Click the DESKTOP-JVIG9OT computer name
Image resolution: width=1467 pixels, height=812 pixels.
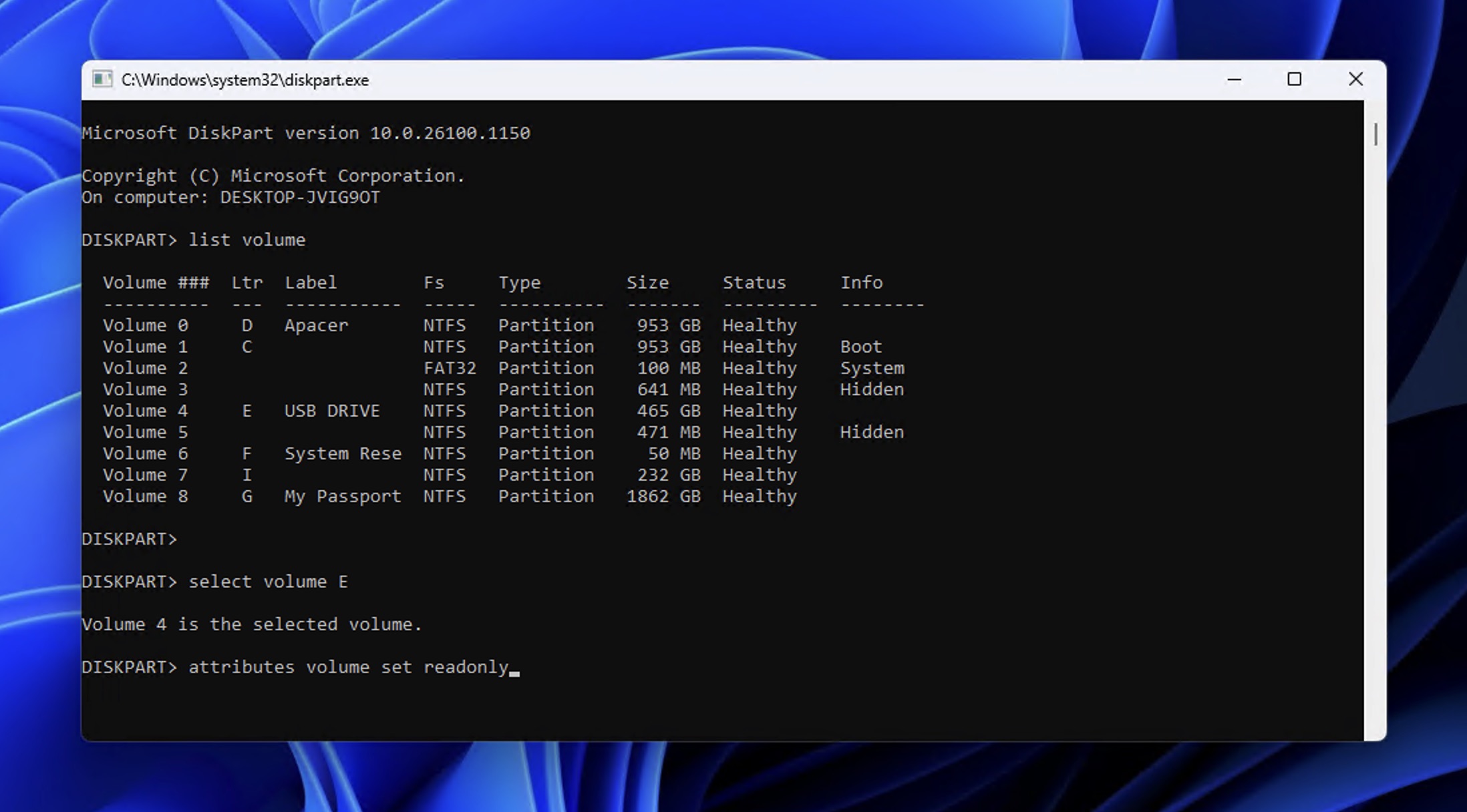(301, 197)
